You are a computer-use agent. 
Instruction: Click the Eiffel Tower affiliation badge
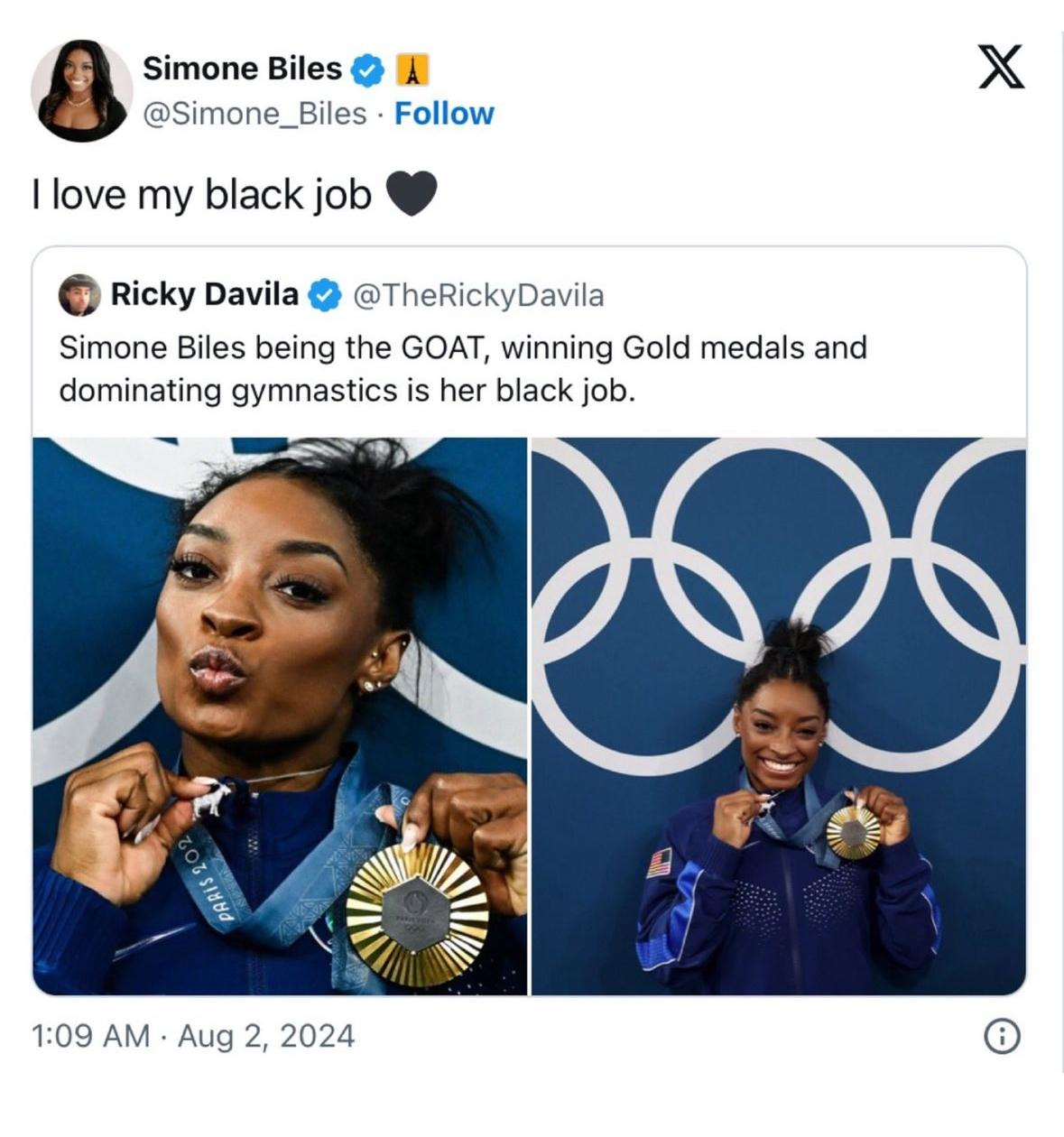412,69
